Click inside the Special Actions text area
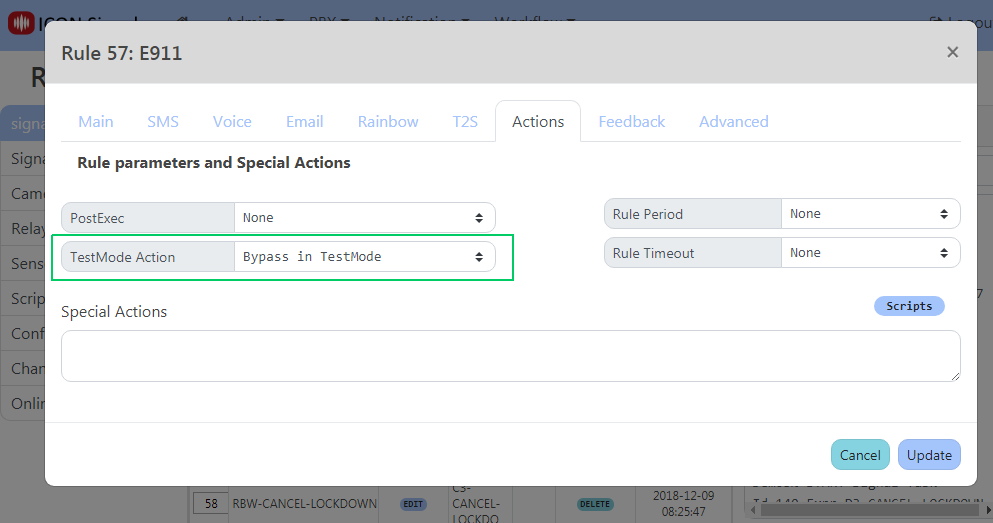 (510, 356)
